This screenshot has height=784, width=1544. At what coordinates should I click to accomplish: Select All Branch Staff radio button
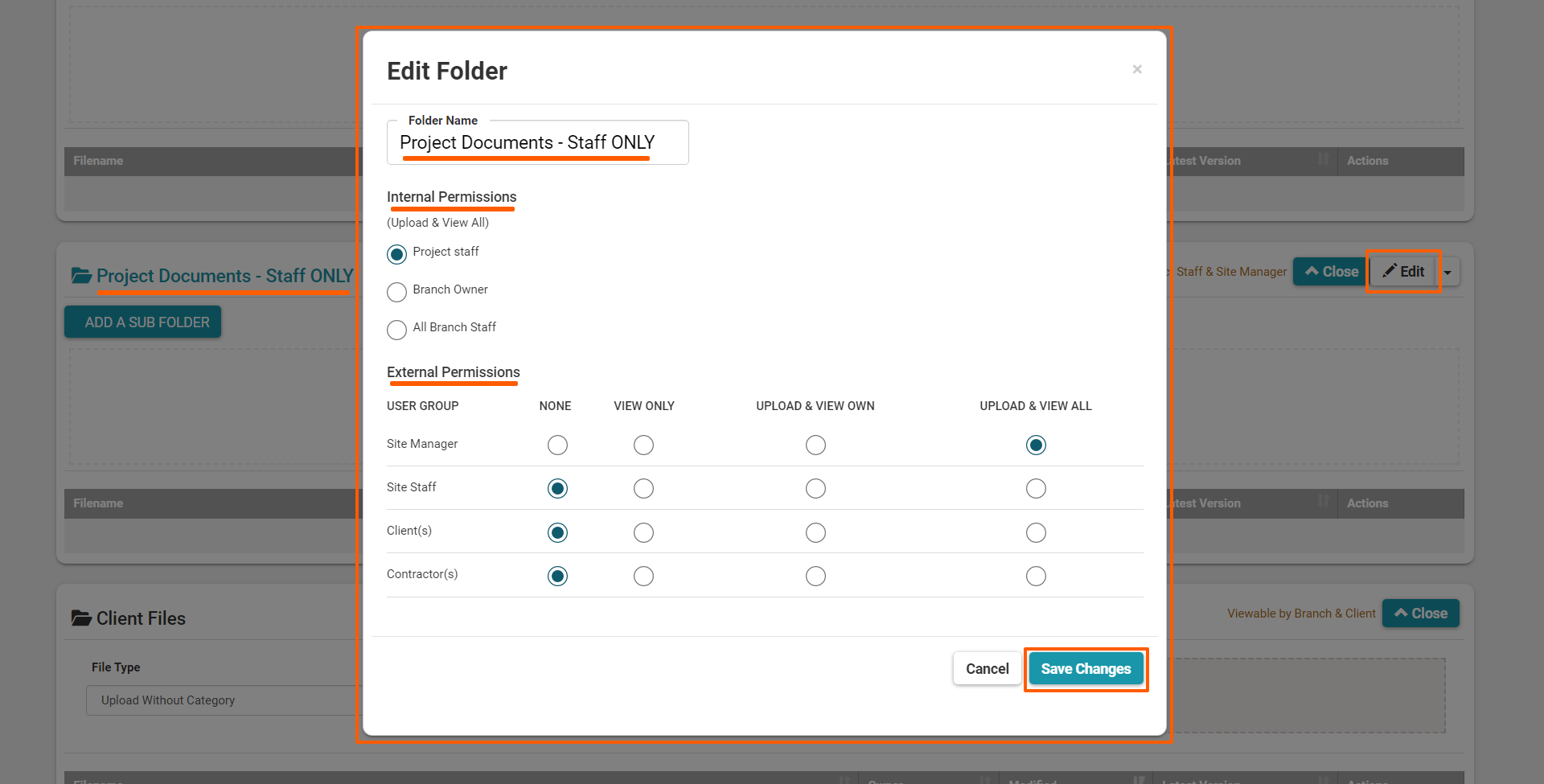(396, 330)
